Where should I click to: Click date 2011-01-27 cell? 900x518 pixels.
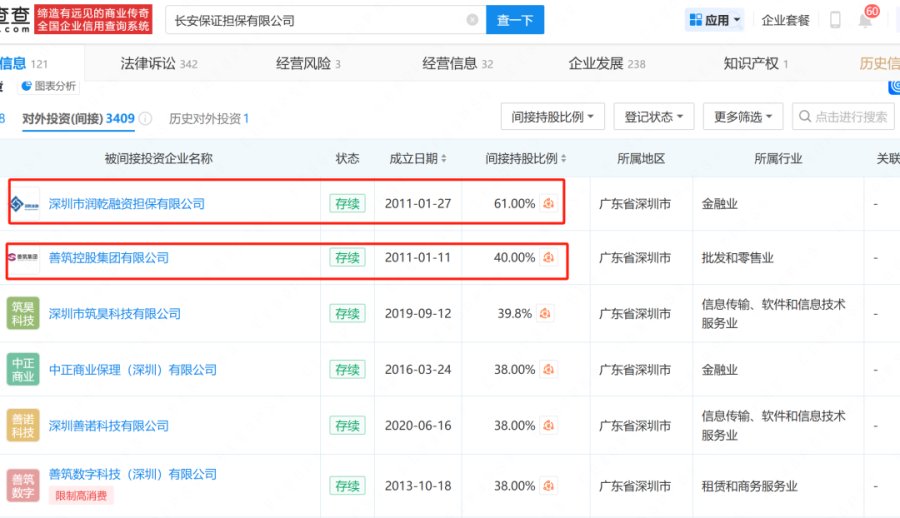pos(418,203)
